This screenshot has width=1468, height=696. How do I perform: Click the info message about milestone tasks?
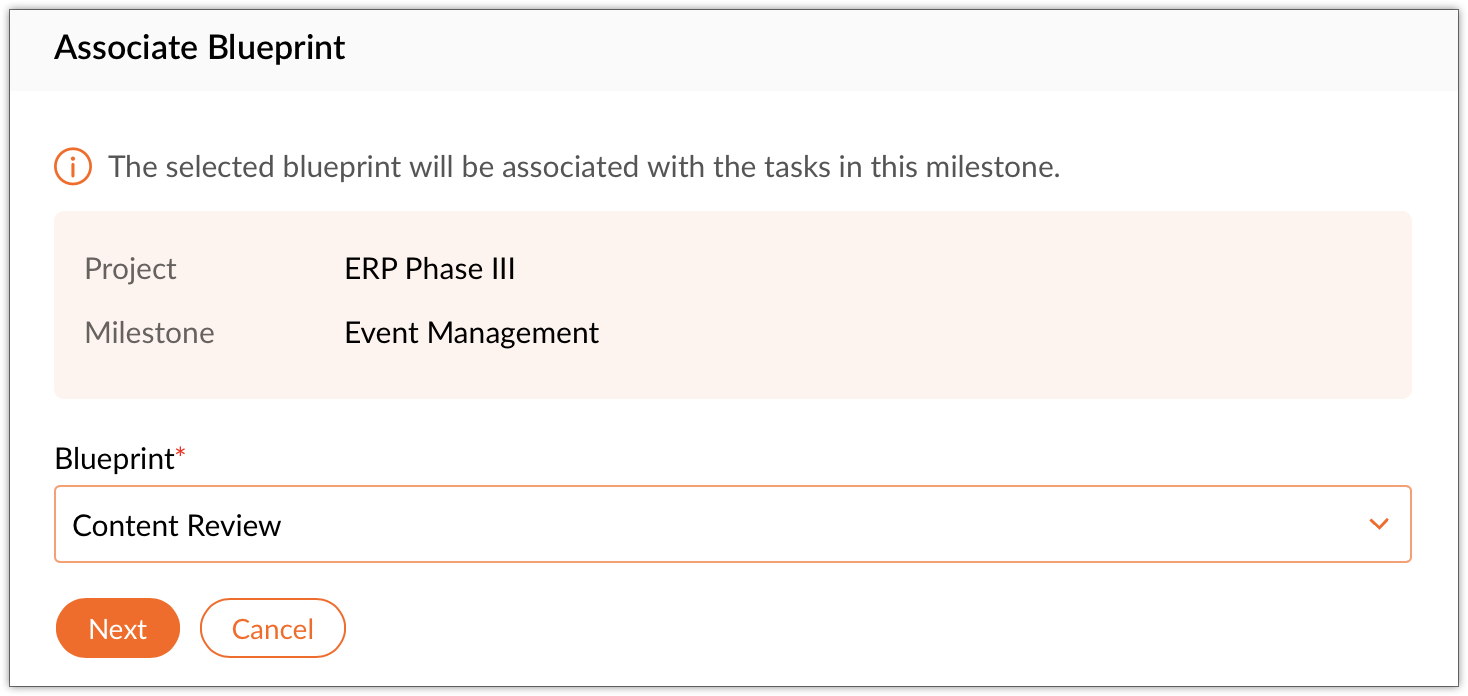click(584, 167)
